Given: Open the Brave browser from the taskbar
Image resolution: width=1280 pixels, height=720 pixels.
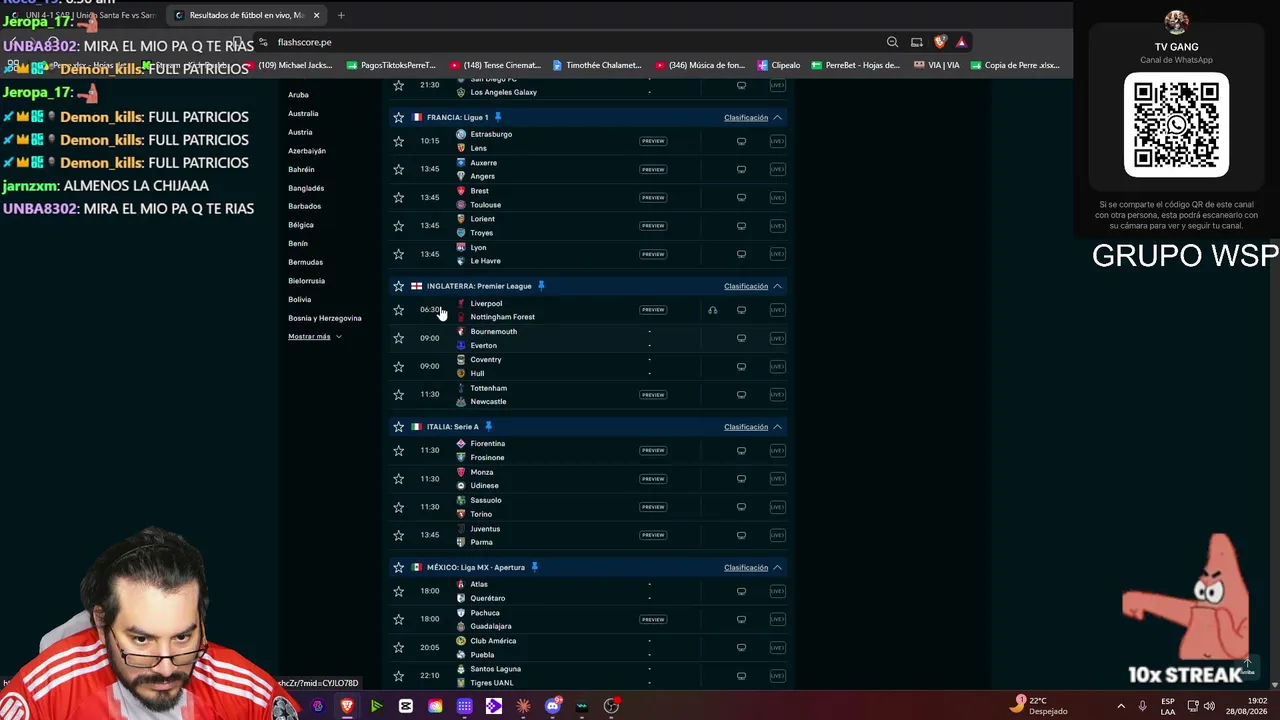Looking at the screenshot, I should (347, 706).
